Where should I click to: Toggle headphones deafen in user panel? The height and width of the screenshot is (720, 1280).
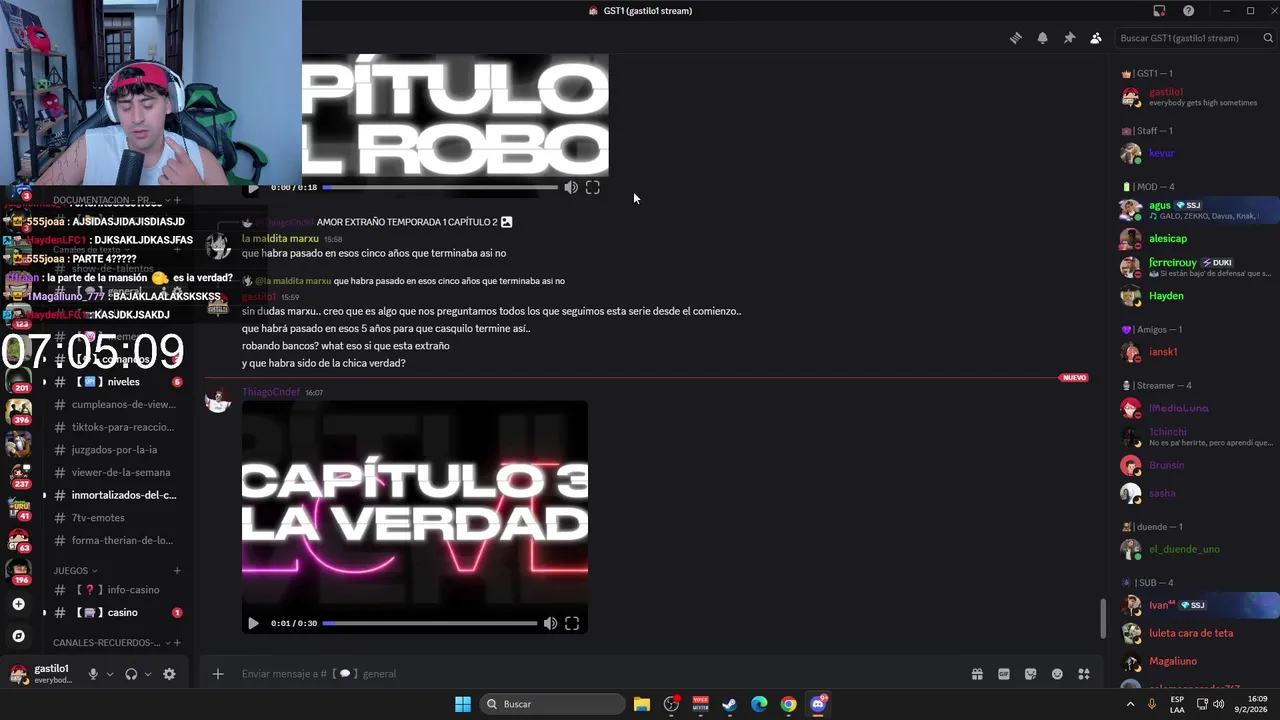pos(131,674)
